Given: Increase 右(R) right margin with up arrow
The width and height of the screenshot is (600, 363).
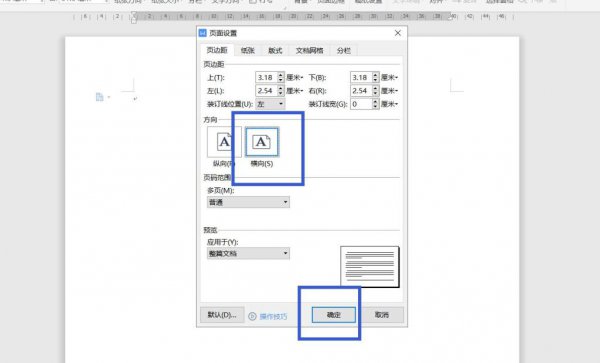Looking at the screenshot, I should 376,88.
